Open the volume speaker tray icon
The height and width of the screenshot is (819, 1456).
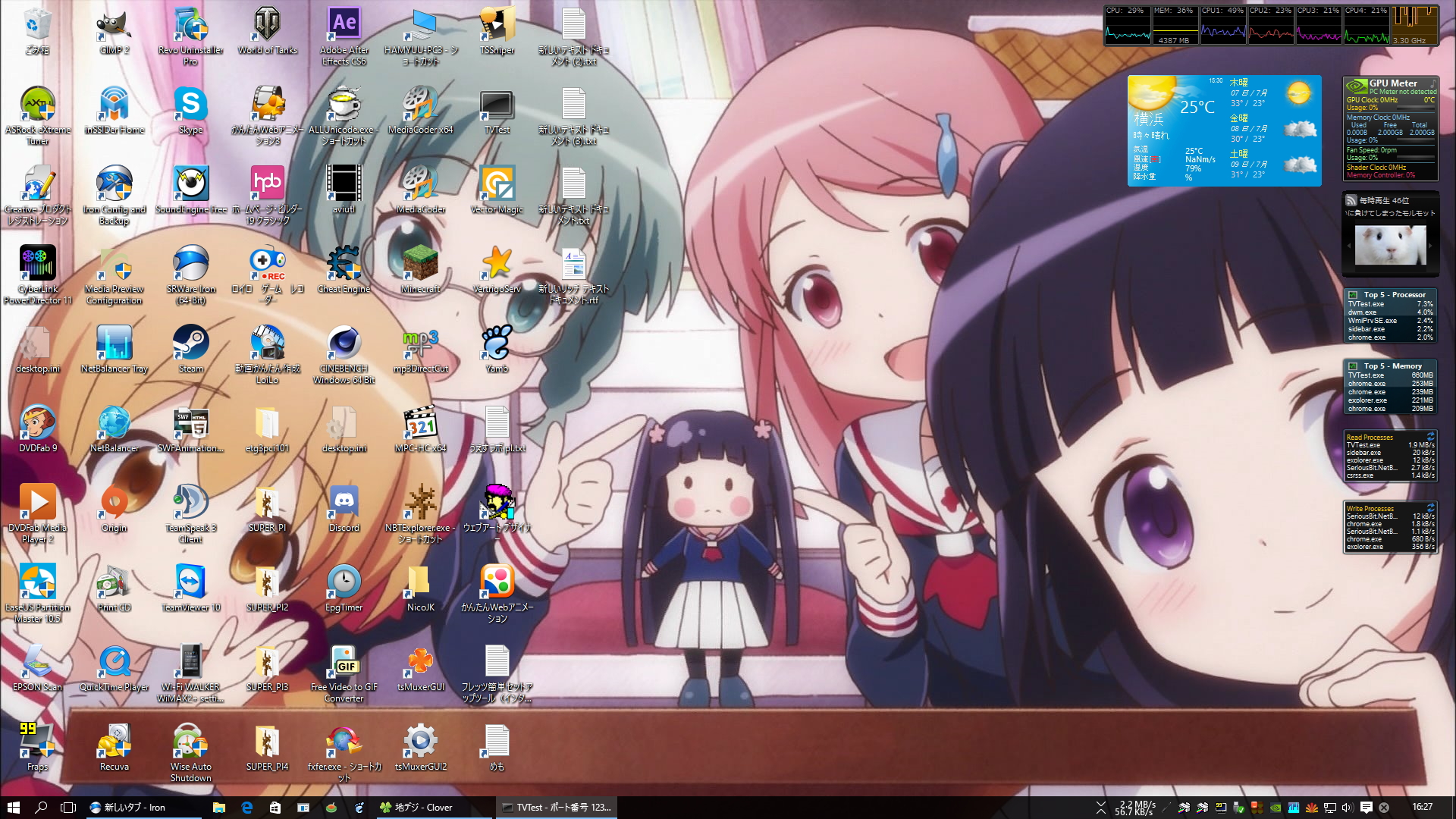click(x=1348, y=808)
